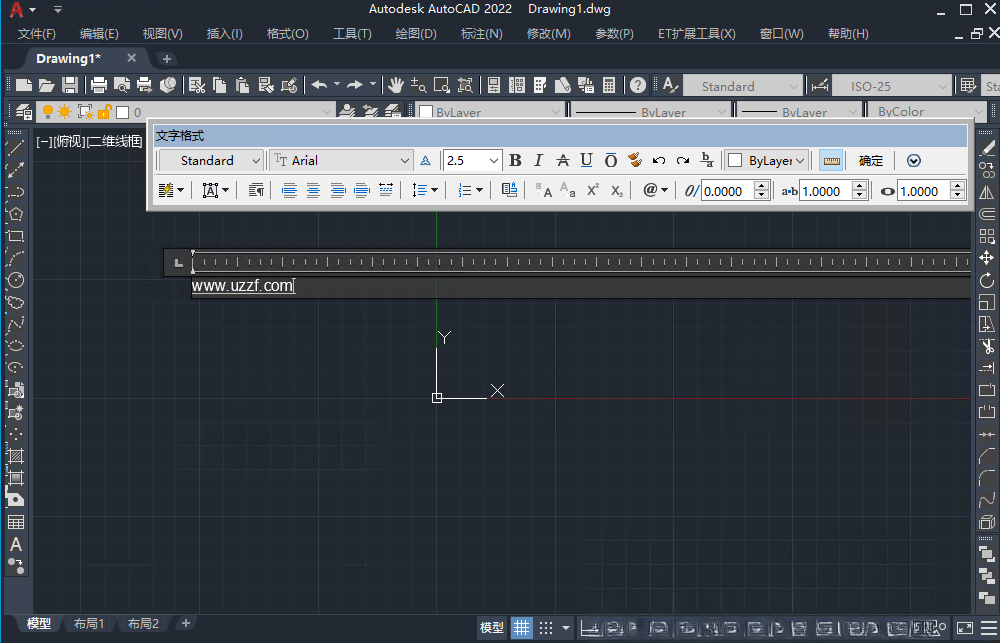The width and height of the screenshot is (1000, 643).
Task: Click the tracking 1.0000 input field
Action: (x=825, y=191)
